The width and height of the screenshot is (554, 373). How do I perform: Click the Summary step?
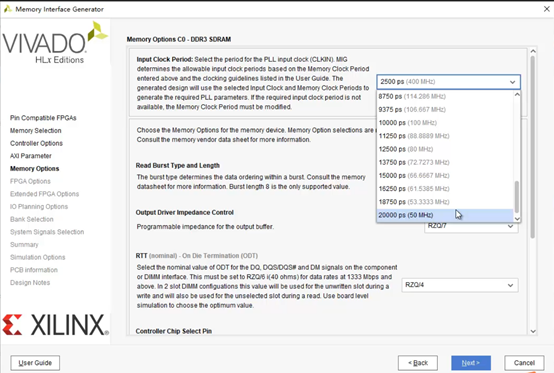(24, 245)
